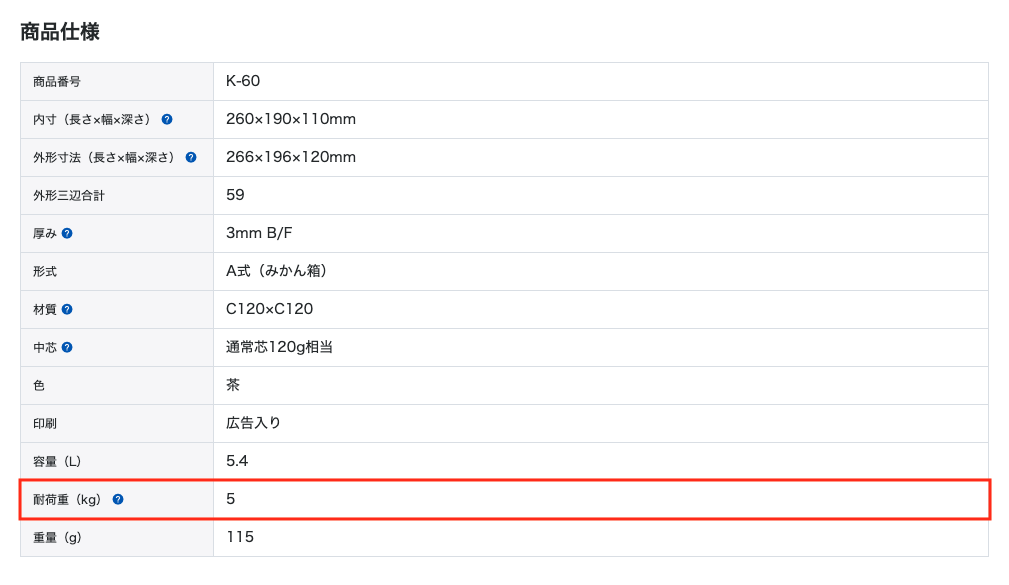Screen dimensions: 1009x585
Task: Click the capacity value 5.4
Action: coord(237,461)
